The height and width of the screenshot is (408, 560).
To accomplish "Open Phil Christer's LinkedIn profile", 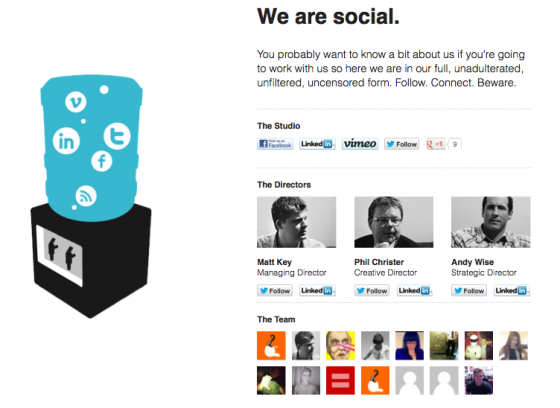I will click(414, 290).
